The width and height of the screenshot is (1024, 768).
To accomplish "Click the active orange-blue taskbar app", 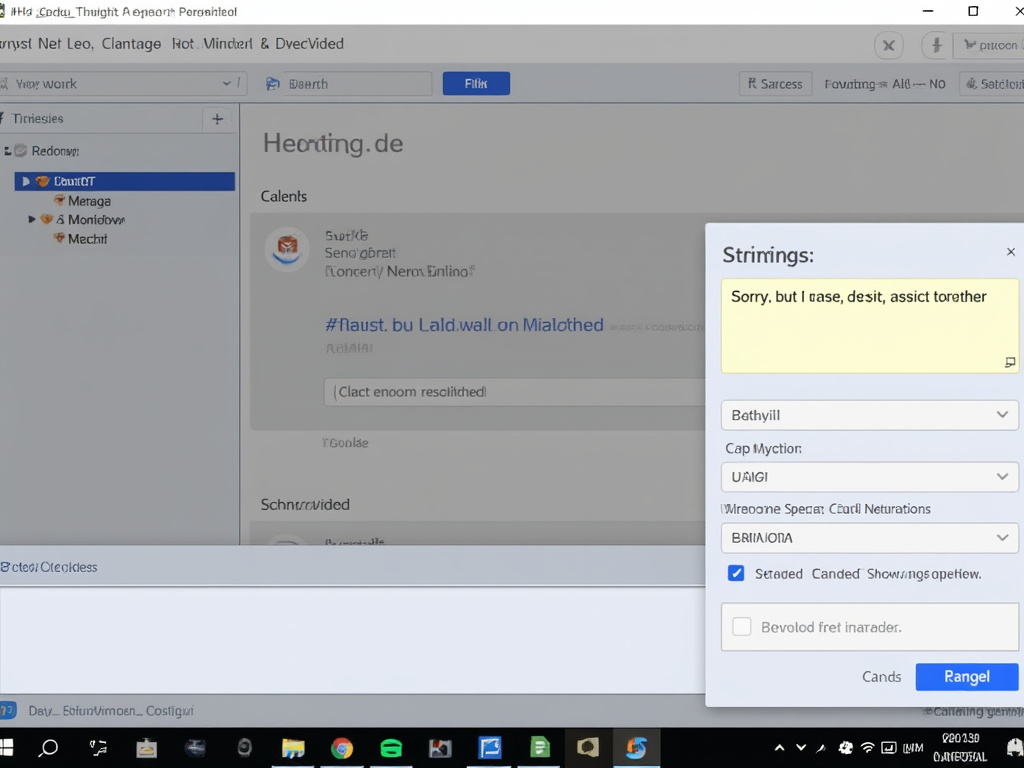I will click(637, 748).
